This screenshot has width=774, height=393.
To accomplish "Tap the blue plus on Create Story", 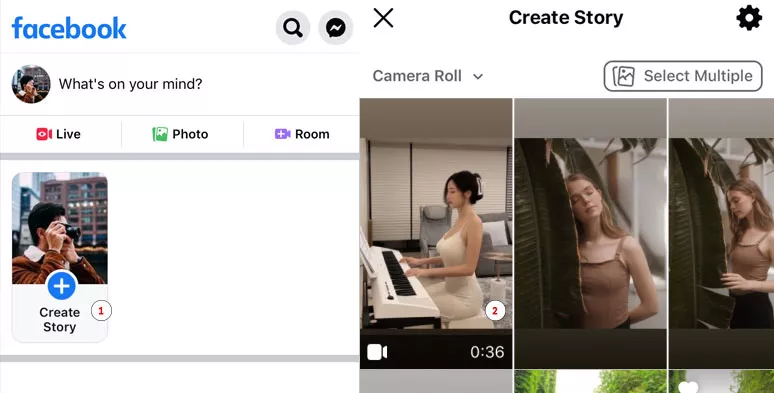I will [x=62, y=286].
